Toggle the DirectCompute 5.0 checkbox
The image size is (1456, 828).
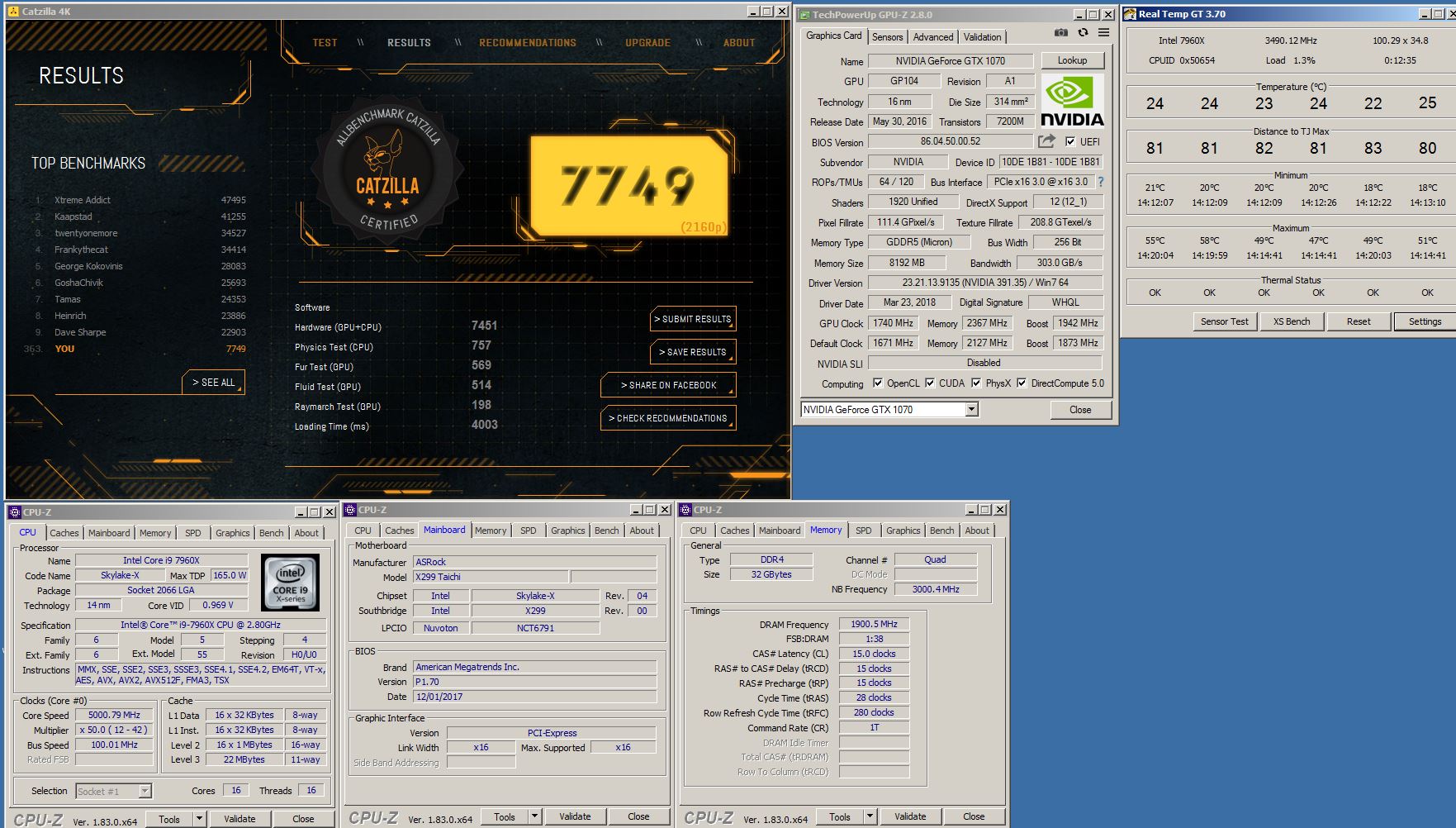click(1022, 383)
